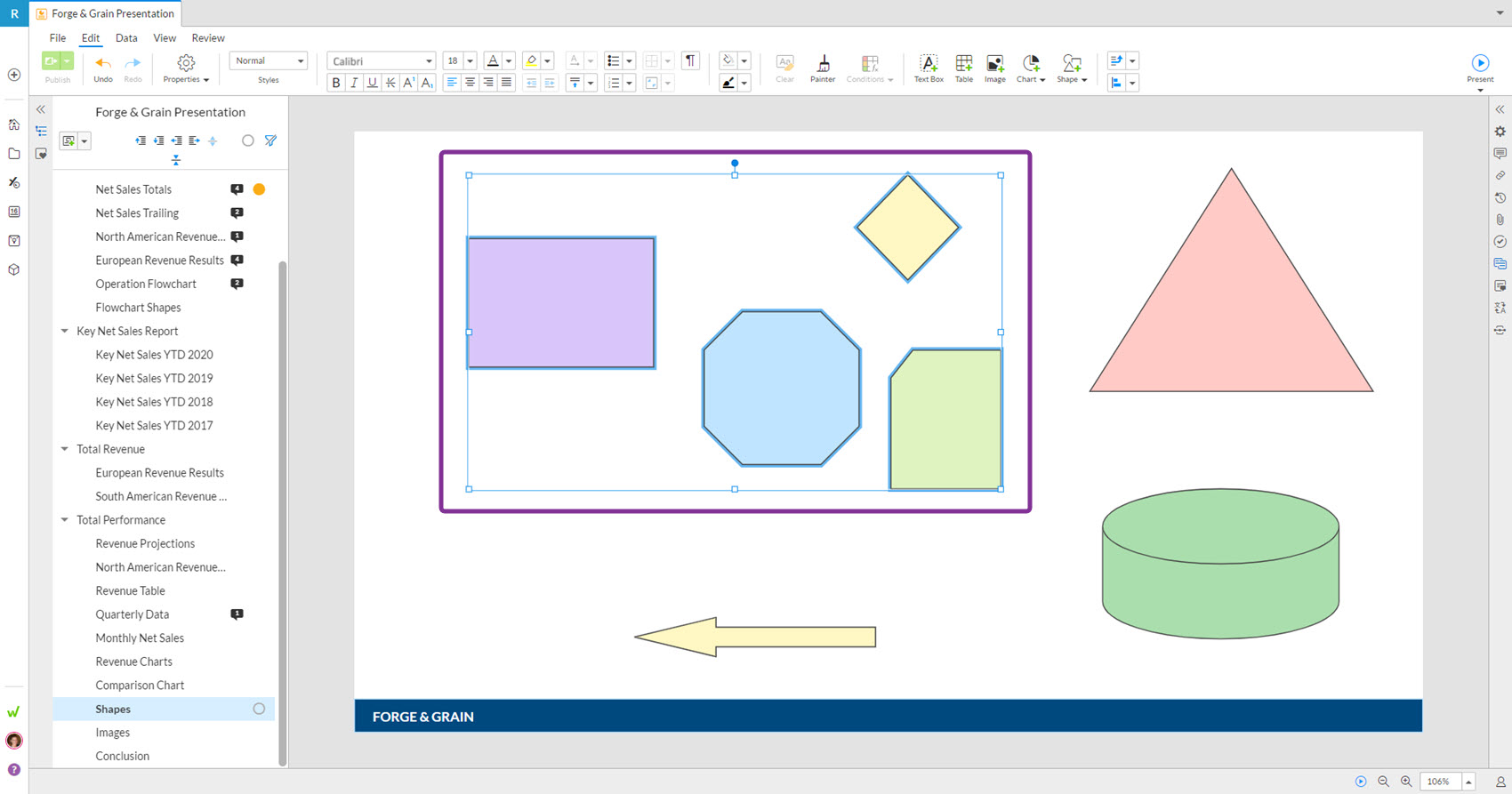Collapse the Total Performance section
This screenshot has width=1512, height=794.
(x=64, y=520)
